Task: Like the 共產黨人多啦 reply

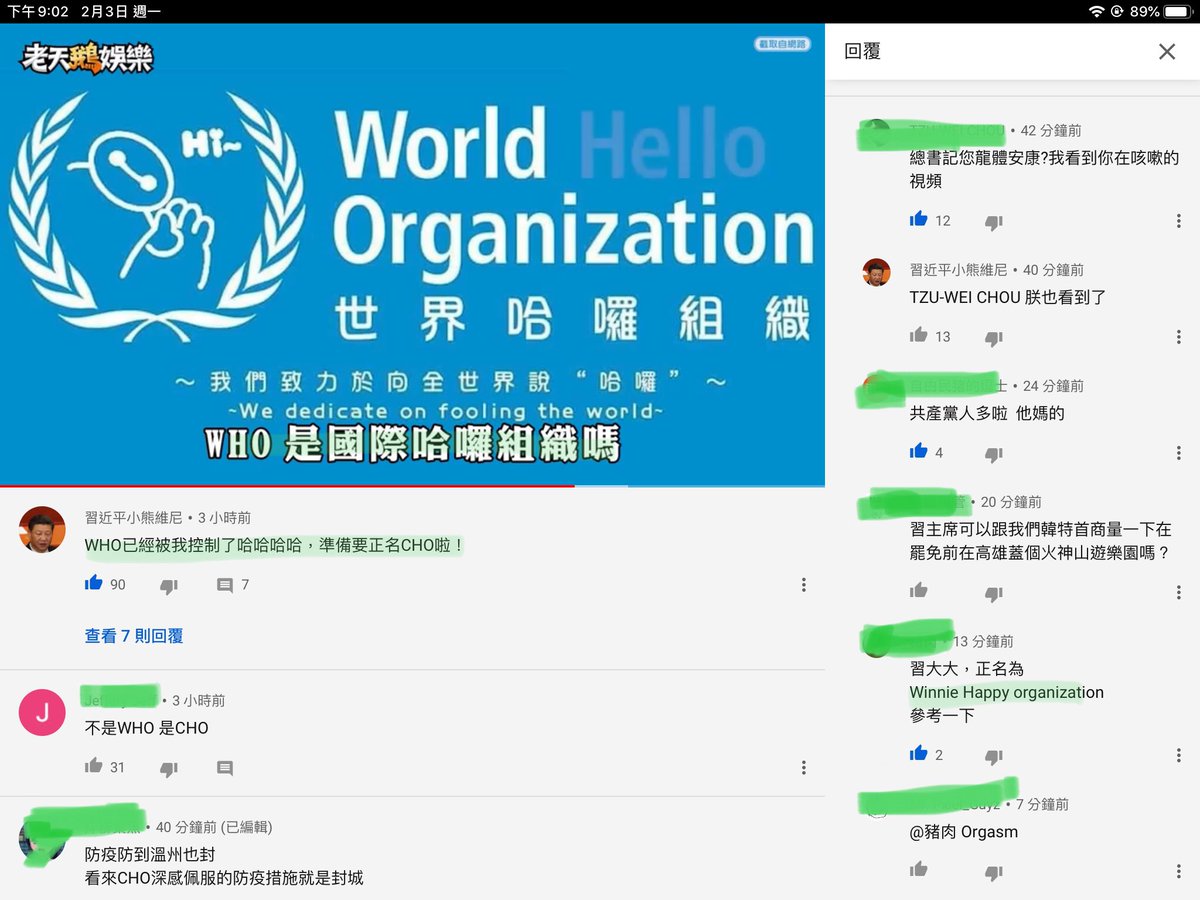Action: tap(919, 451)
